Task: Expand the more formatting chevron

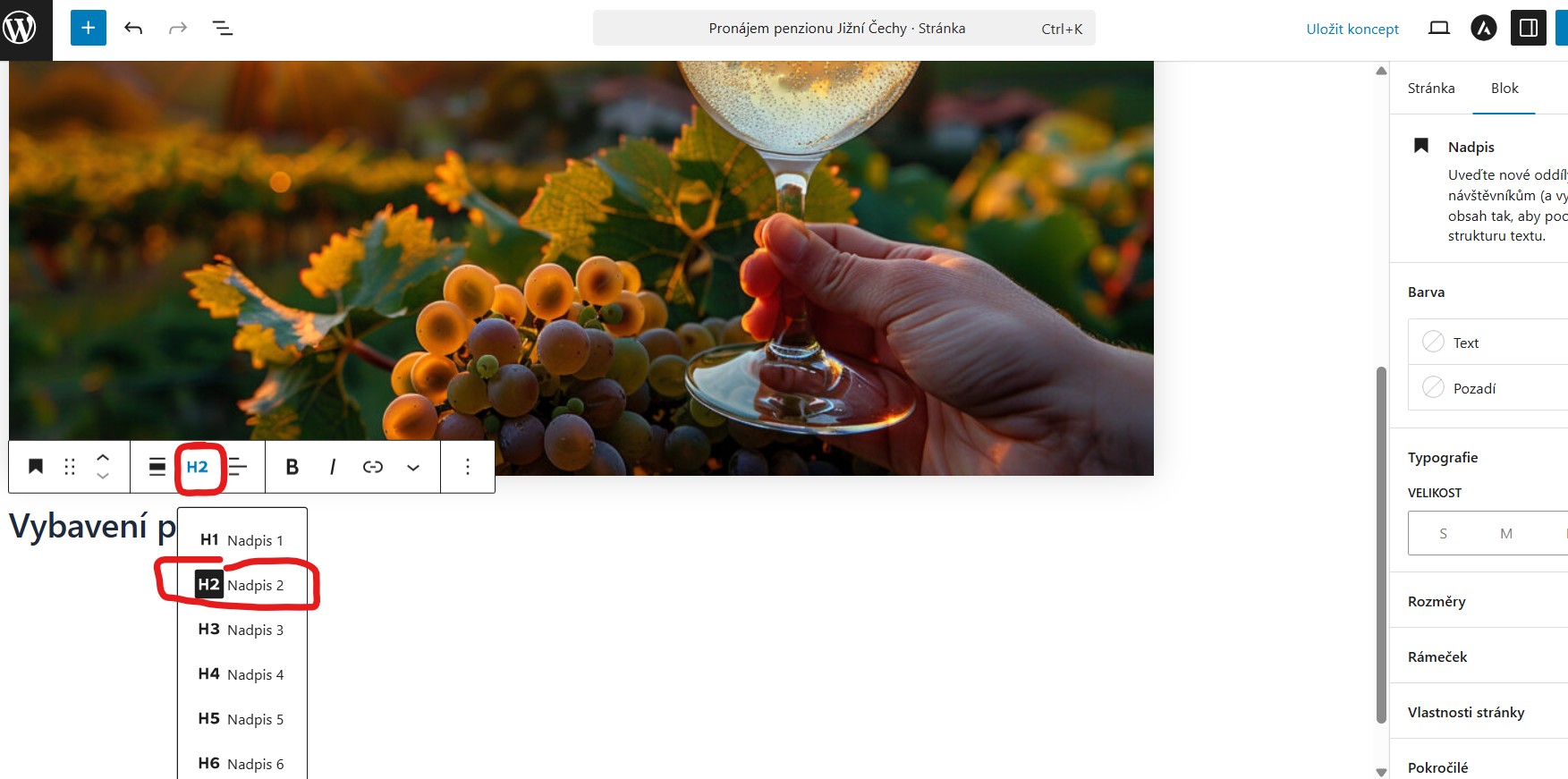Action: (413, 467)
